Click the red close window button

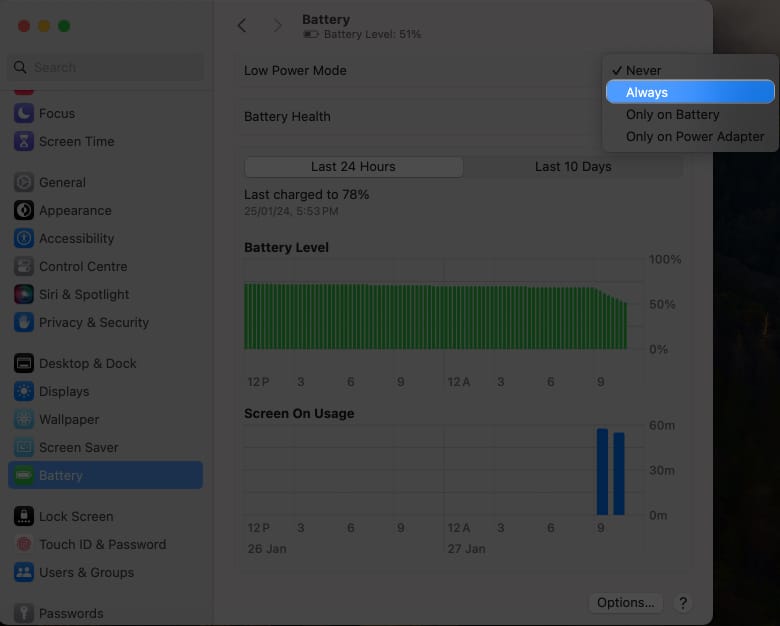tap(24, 26)
